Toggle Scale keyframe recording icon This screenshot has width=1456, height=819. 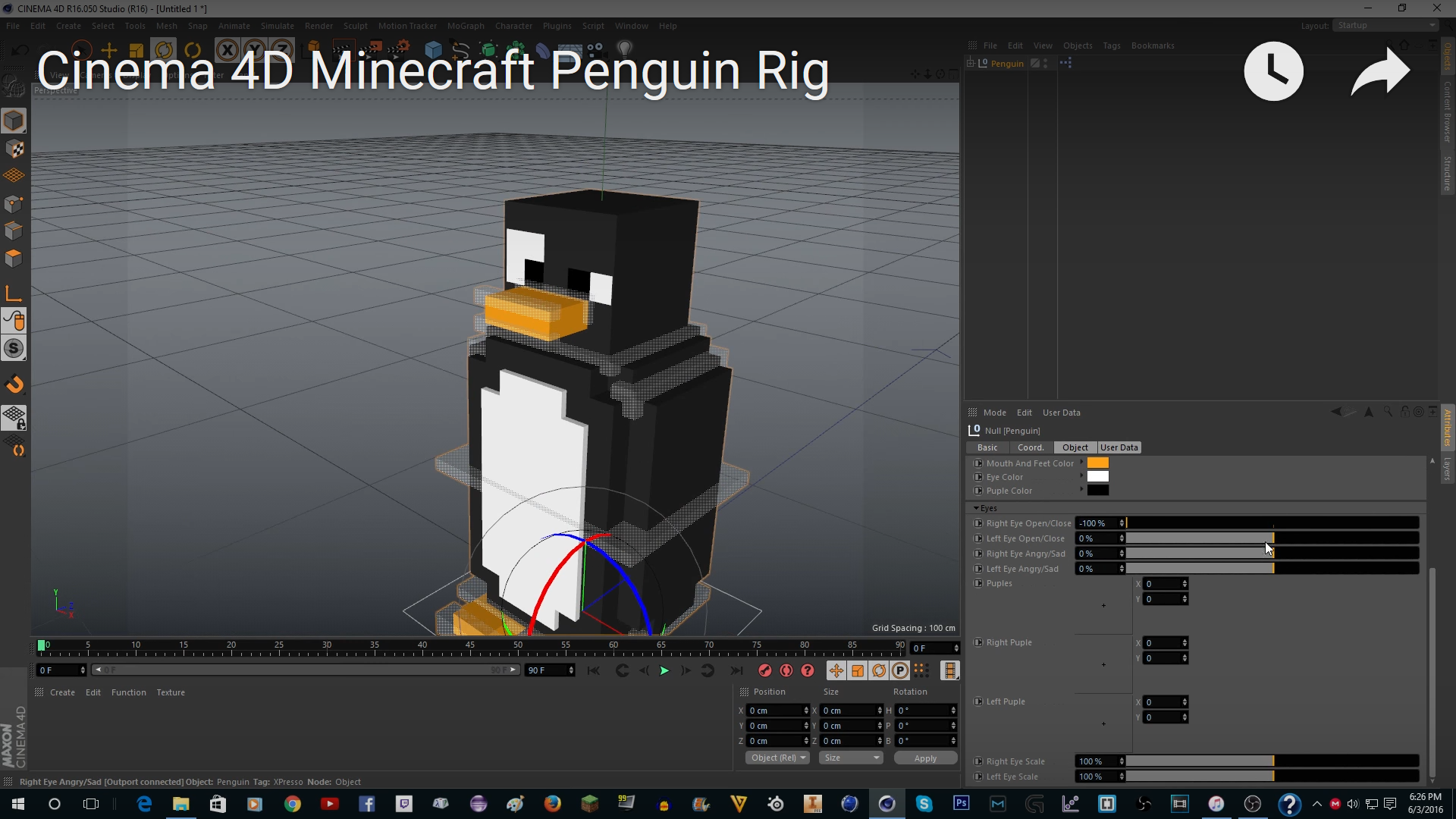tap(858, 670)
